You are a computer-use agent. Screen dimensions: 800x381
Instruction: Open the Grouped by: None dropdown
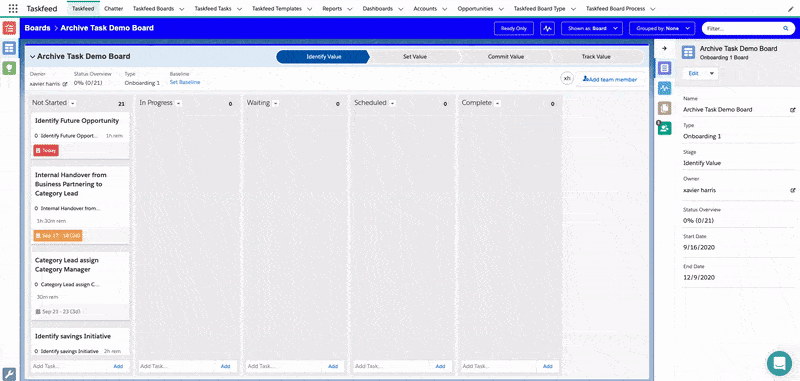tap(662, 29)
